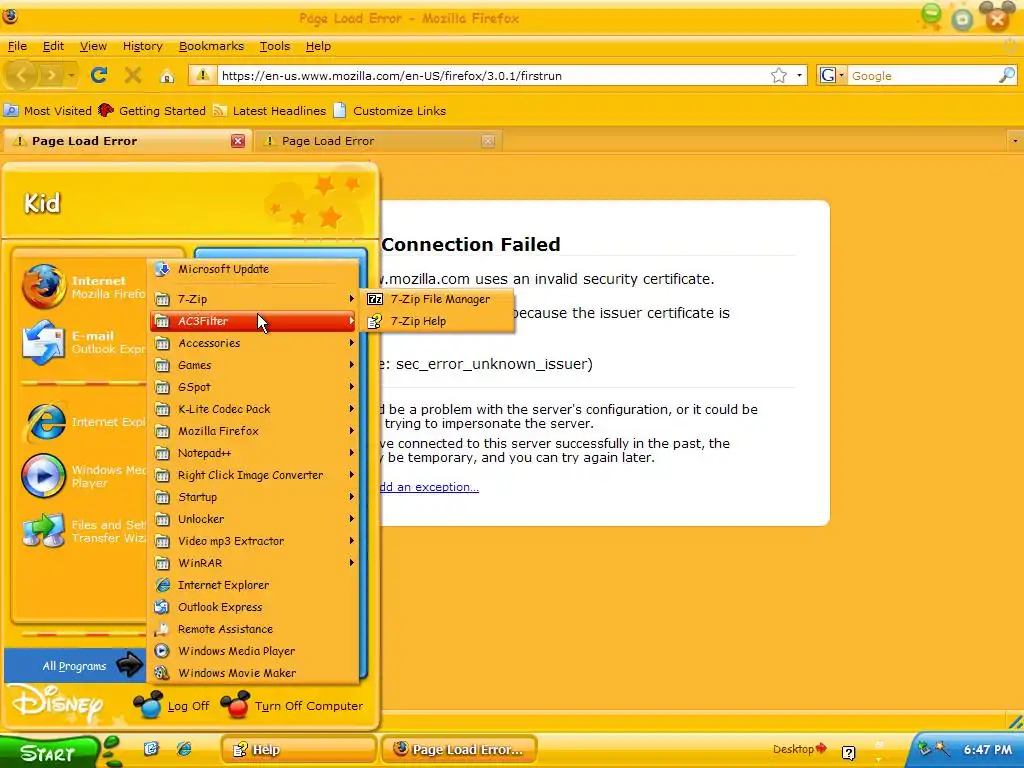Launch Internet Mozilla Firefox from Start menu
This screenshot has width=1024, height=768.
tap(82, 287)
